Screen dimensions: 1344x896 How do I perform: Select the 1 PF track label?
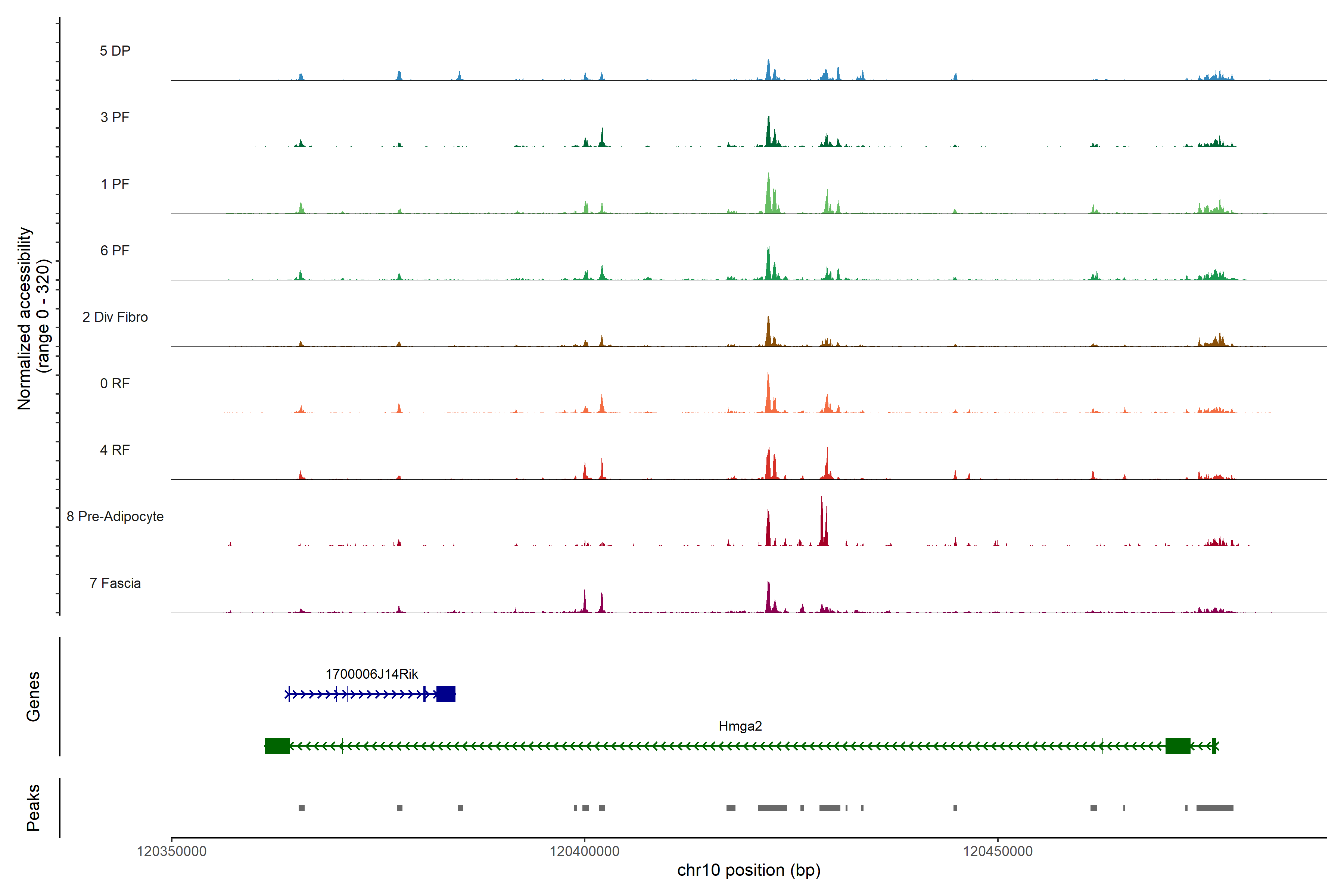(x=115, y=184)
